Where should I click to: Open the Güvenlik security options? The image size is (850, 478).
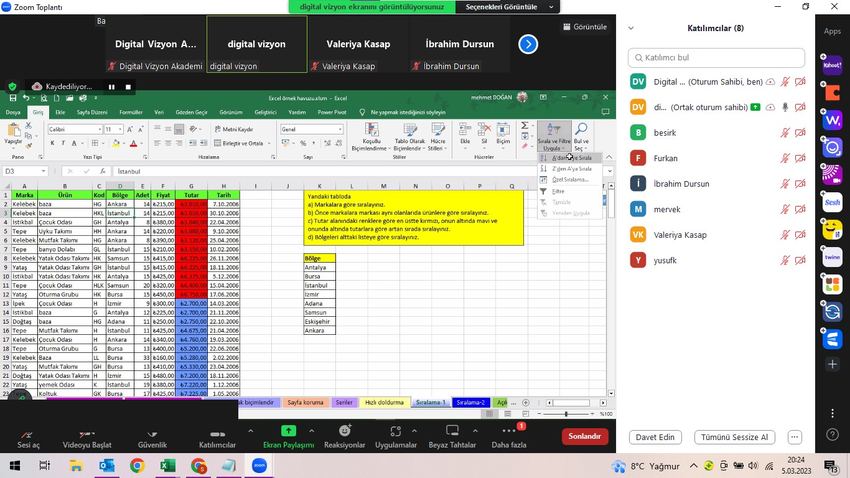pos(152,438)
